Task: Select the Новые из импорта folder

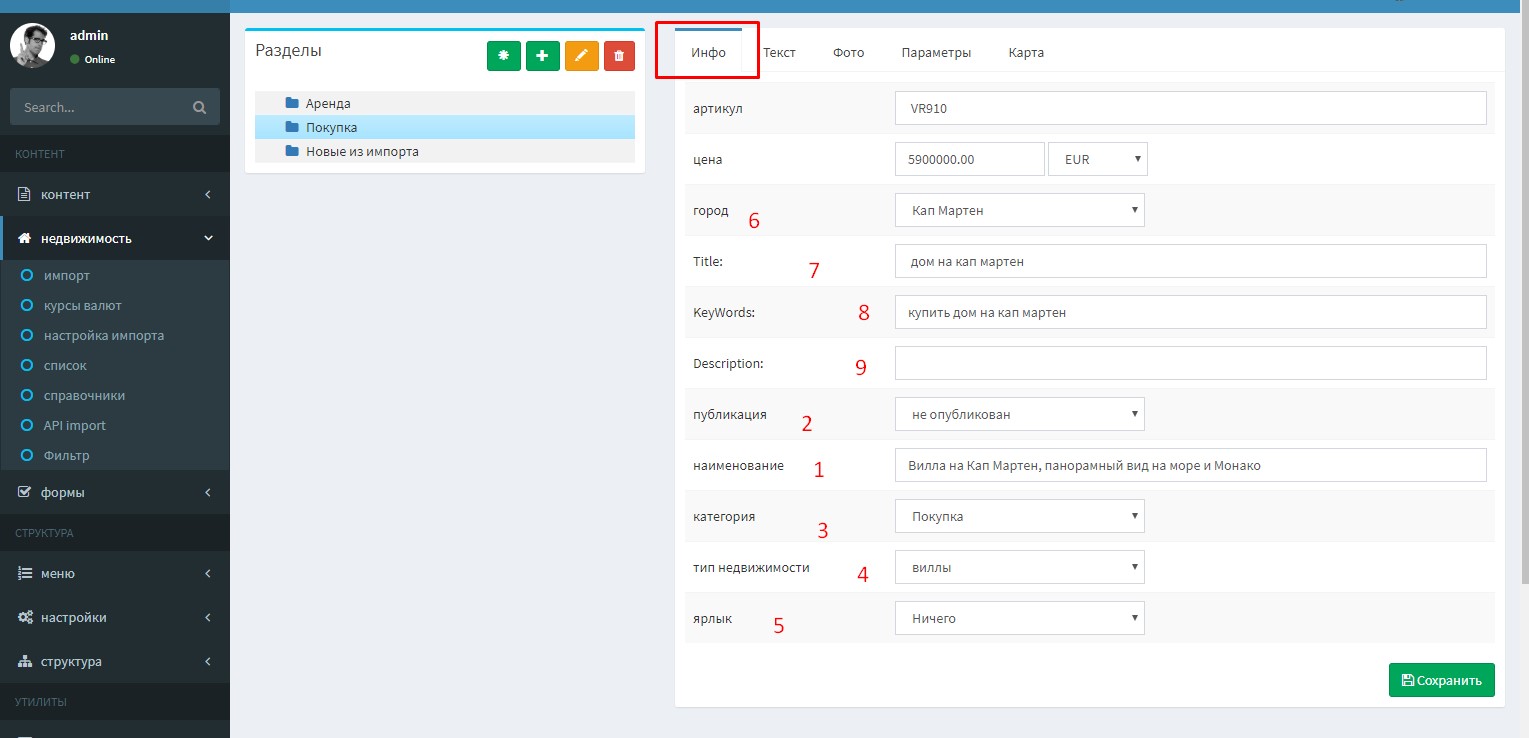Action: [x=362, y=151]
